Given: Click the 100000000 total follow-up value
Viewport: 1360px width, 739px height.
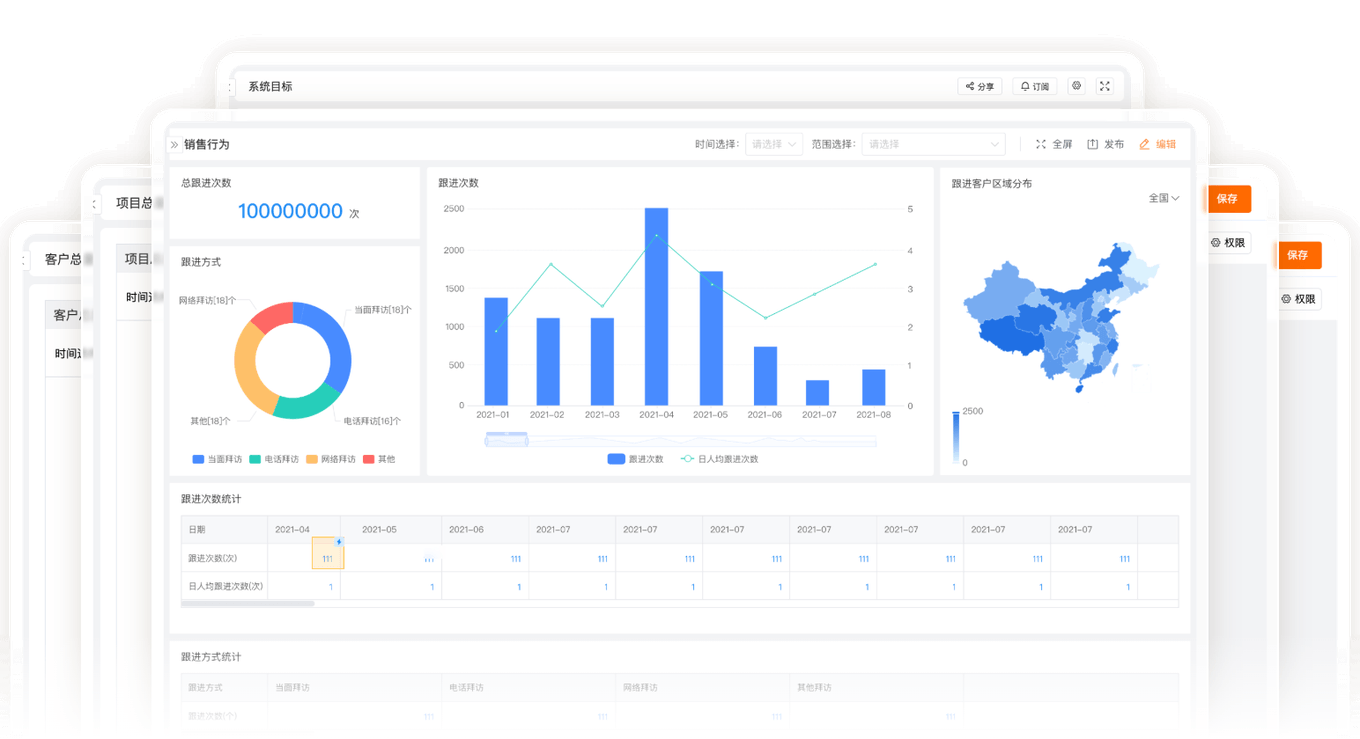Looking at the screenshot, I should coord(290,211).
